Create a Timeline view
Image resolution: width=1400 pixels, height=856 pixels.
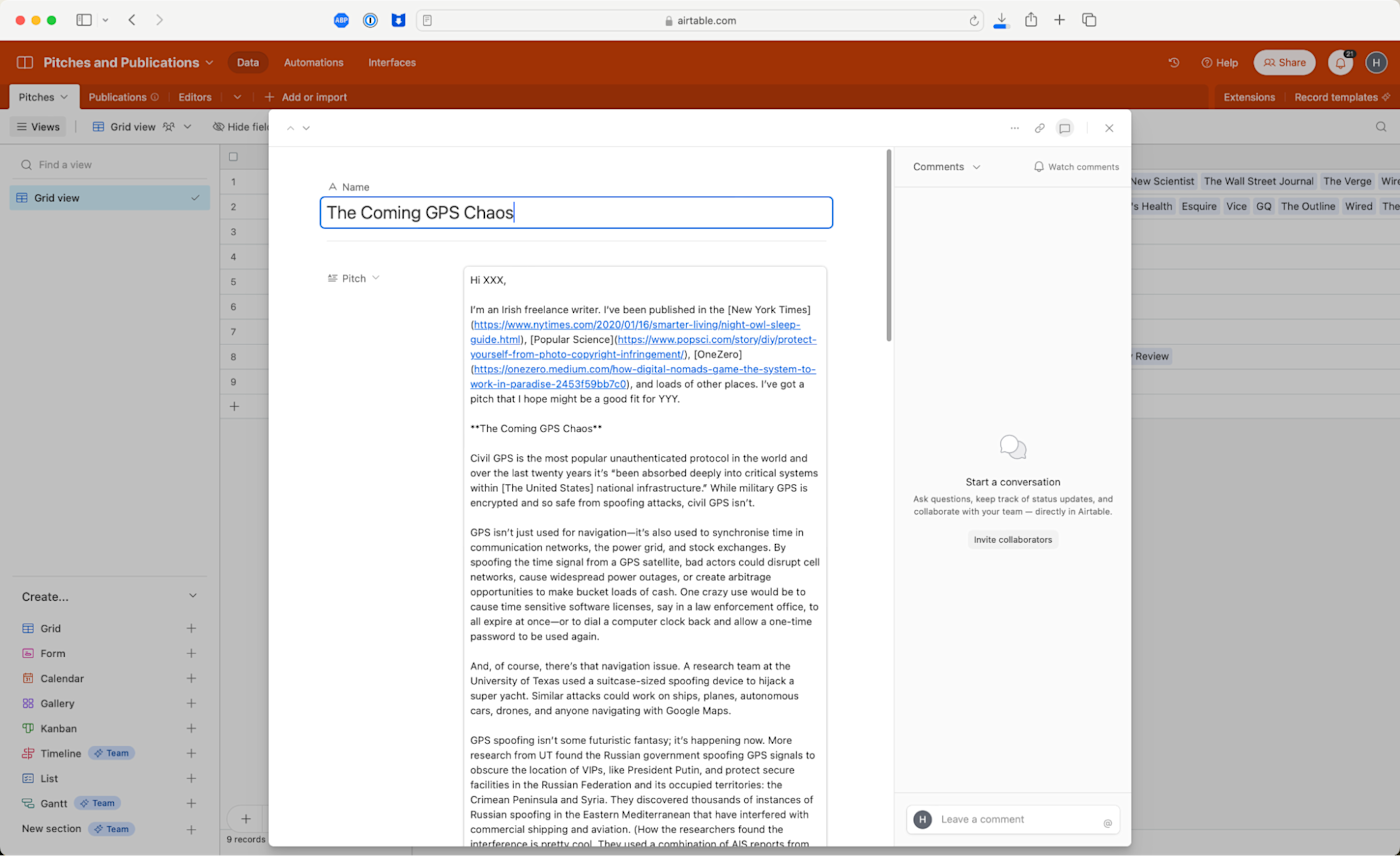point(110,753)
